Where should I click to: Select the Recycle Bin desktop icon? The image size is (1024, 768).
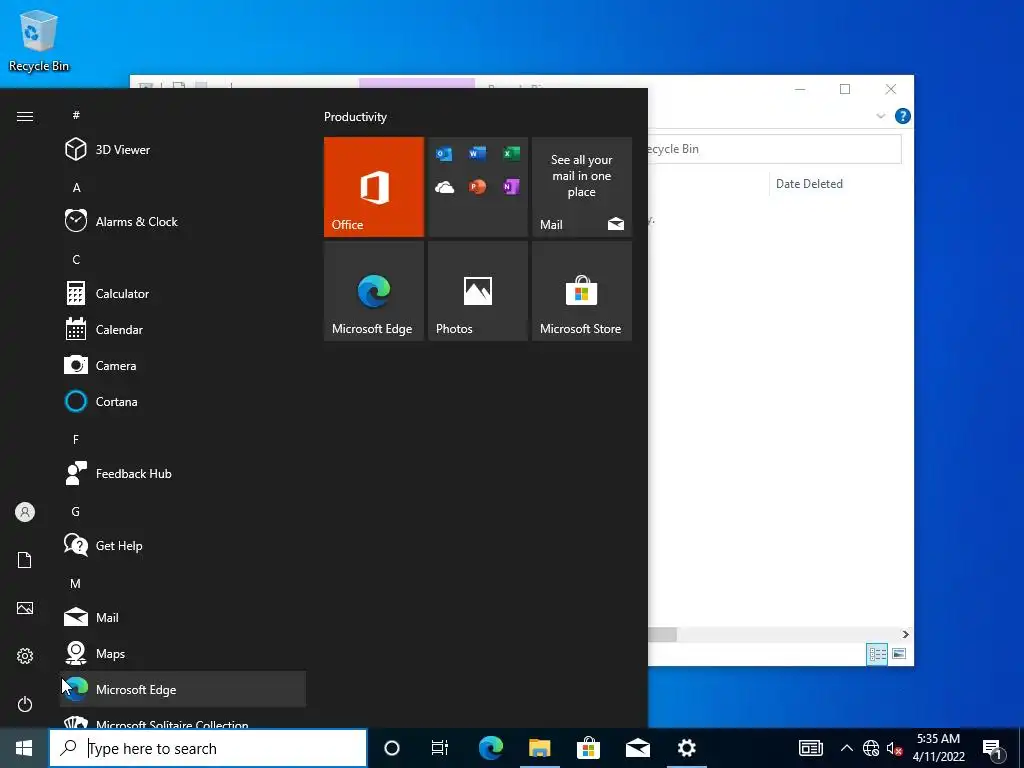[39, 41]
